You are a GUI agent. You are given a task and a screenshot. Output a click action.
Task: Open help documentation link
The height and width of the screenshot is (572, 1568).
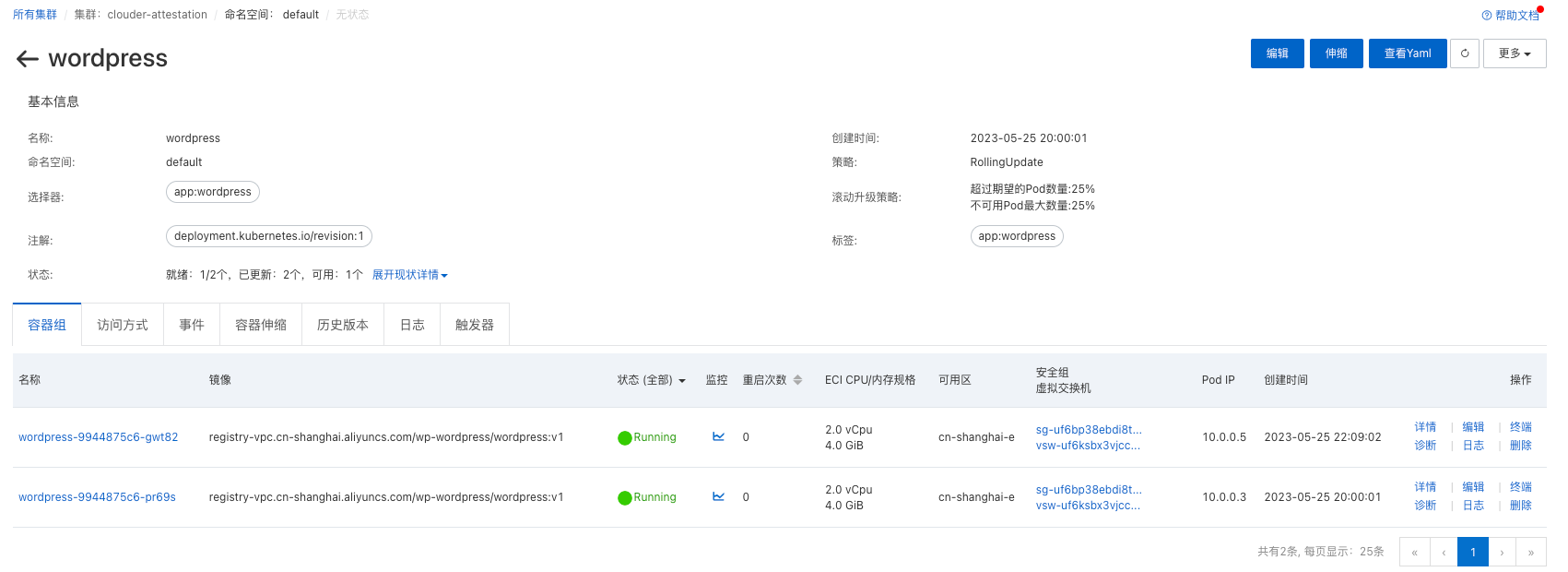pos(1510,15)
